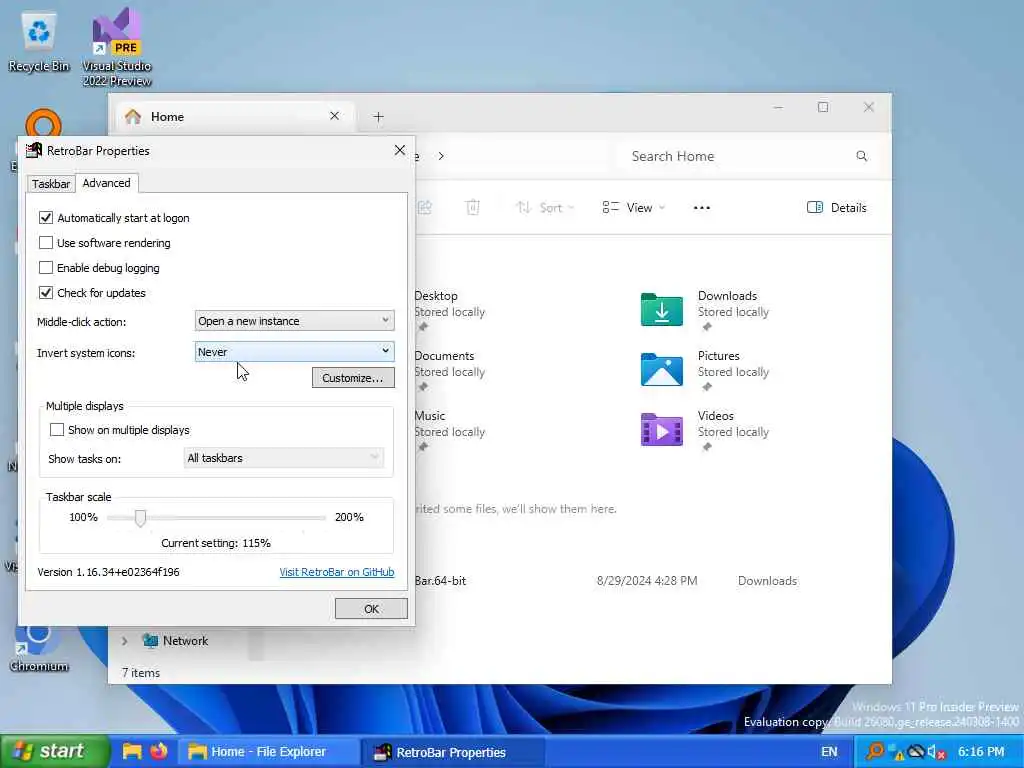
Task: Click the pin icon under Downloads folder
Action: (x=707, y=327)
